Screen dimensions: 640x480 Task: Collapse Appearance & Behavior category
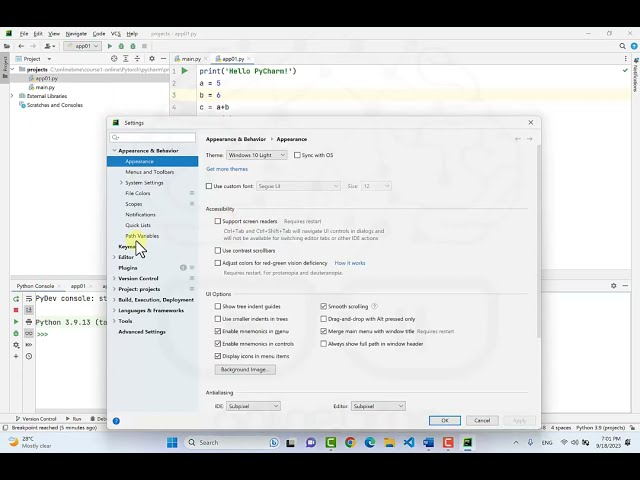coord(114,151)
